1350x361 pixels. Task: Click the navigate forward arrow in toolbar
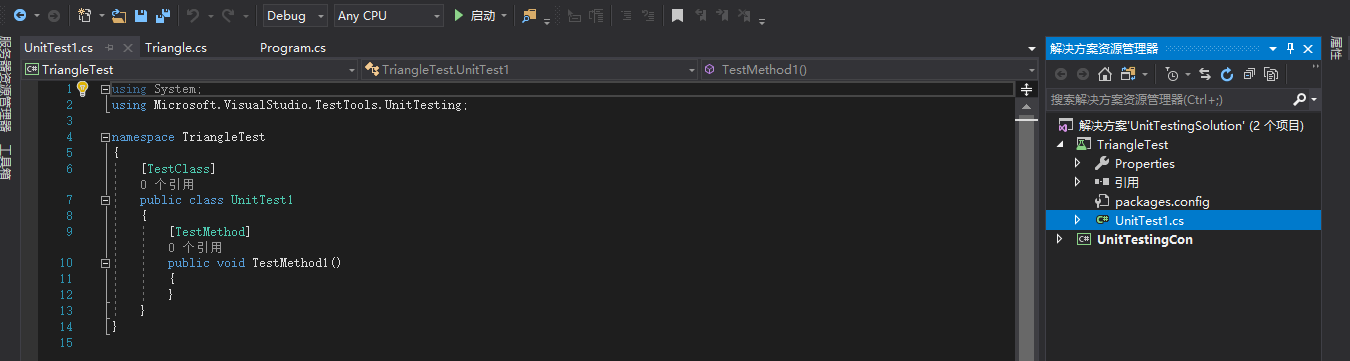(x=53, y=16)
